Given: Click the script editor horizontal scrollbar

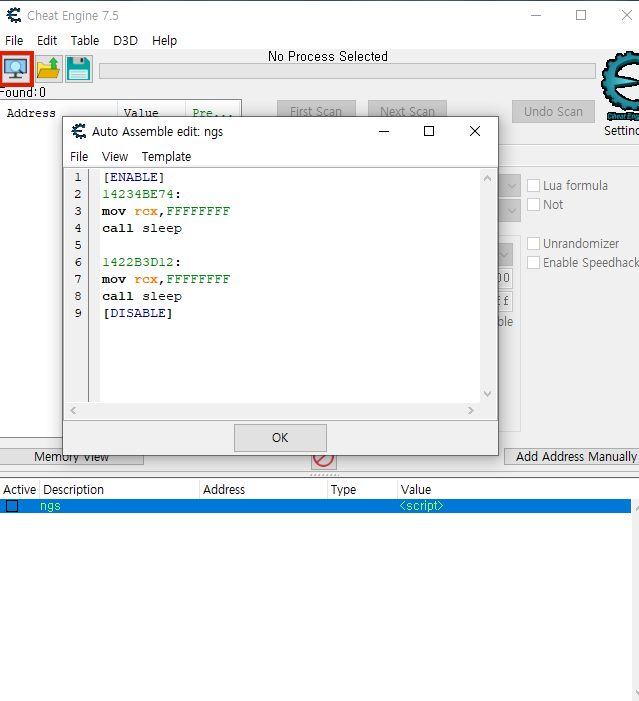Looking at the screenshot, I should [271, 411].
